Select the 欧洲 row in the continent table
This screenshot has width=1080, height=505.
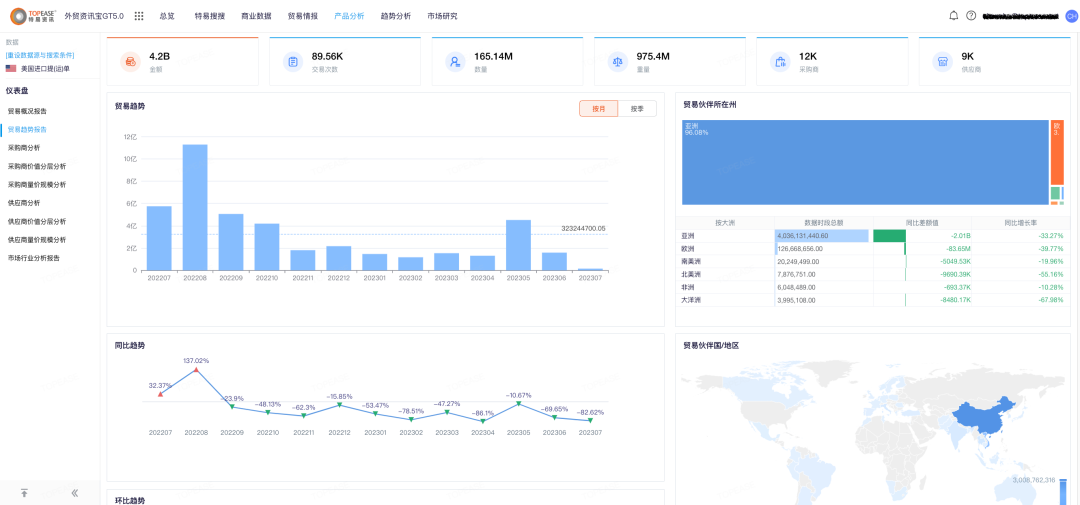click(x=872, y=249)
